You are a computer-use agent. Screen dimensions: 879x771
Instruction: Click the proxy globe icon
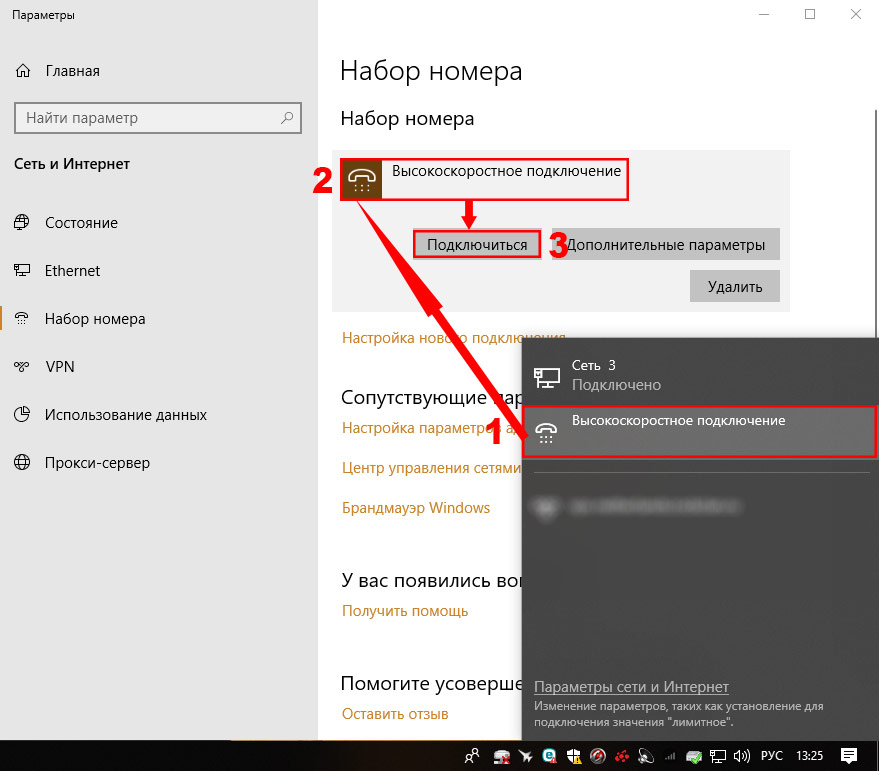22,463
